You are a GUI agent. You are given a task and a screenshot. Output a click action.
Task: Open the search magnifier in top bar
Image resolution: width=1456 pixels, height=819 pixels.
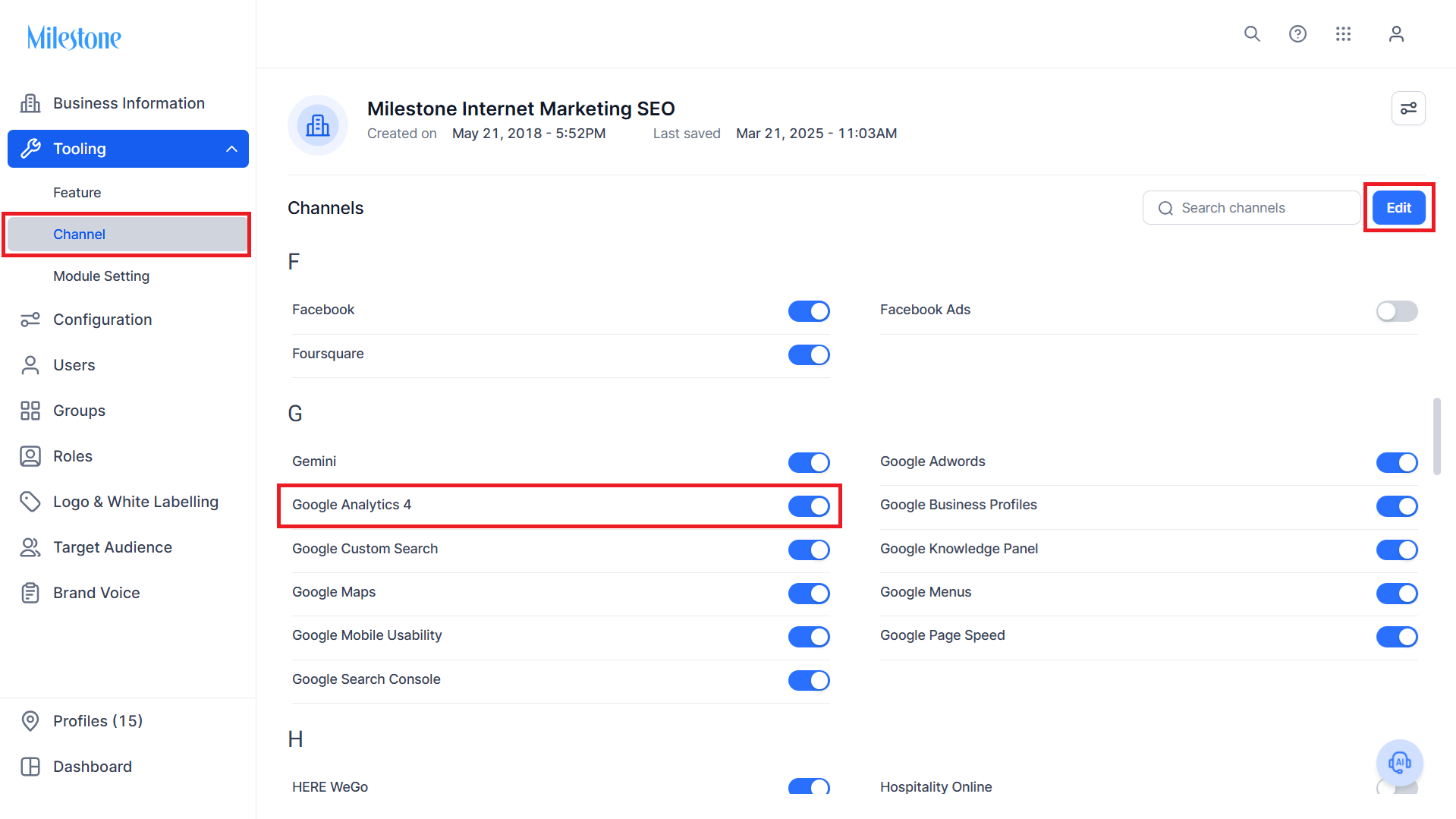coord(1252,34)
